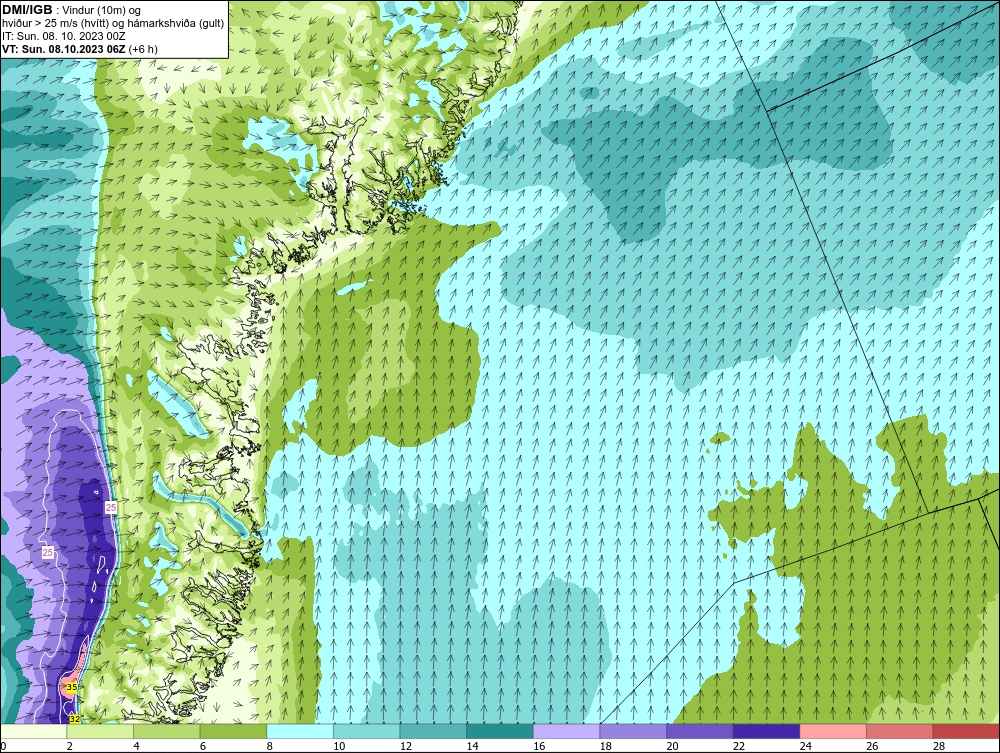Pick the dark indigo 22–24 m/s swatch
1000x753 pixels.
[x=767, y=731]
